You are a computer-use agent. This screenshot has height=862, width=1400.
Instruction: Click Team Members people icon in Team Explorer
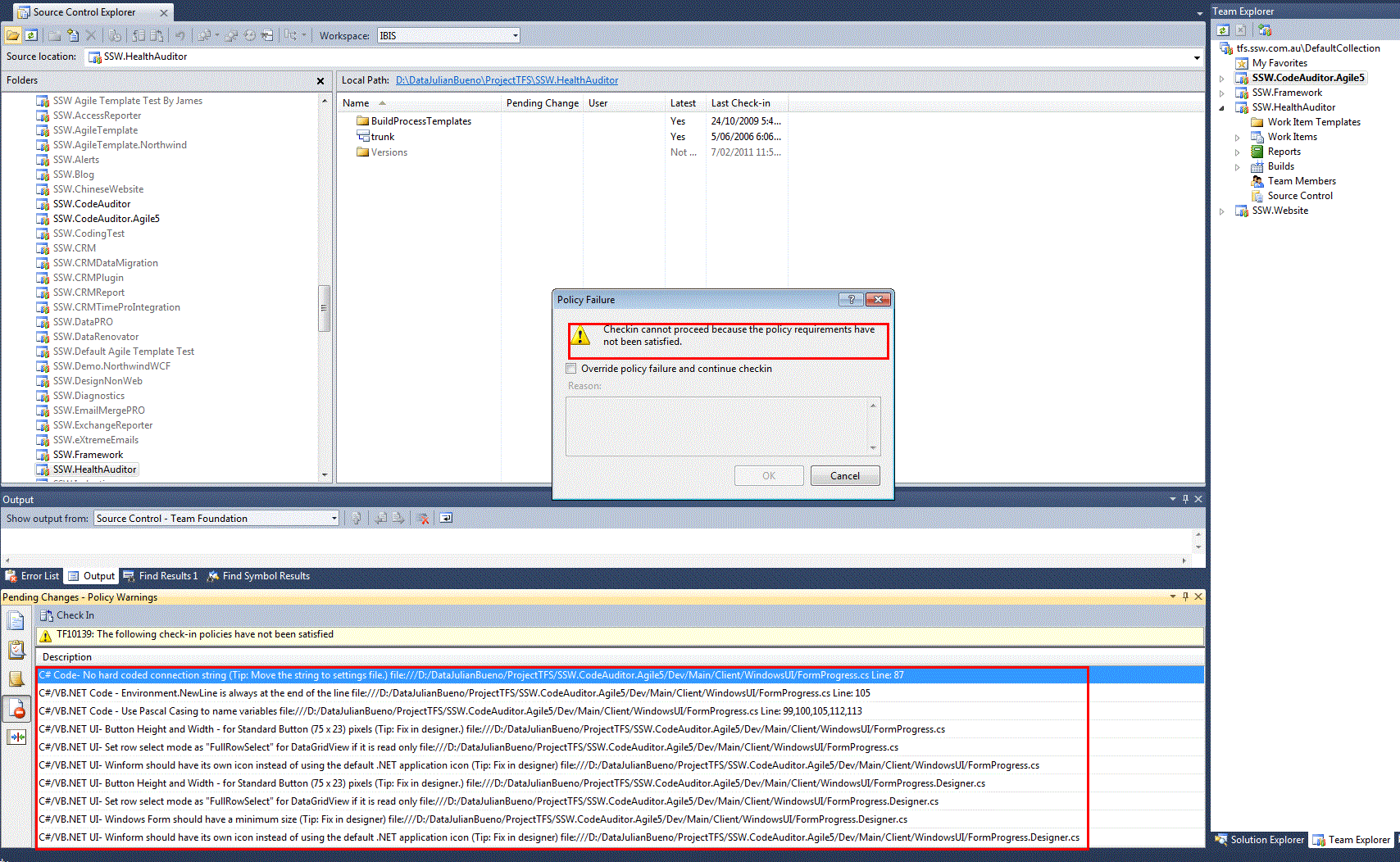[1257, 181]
